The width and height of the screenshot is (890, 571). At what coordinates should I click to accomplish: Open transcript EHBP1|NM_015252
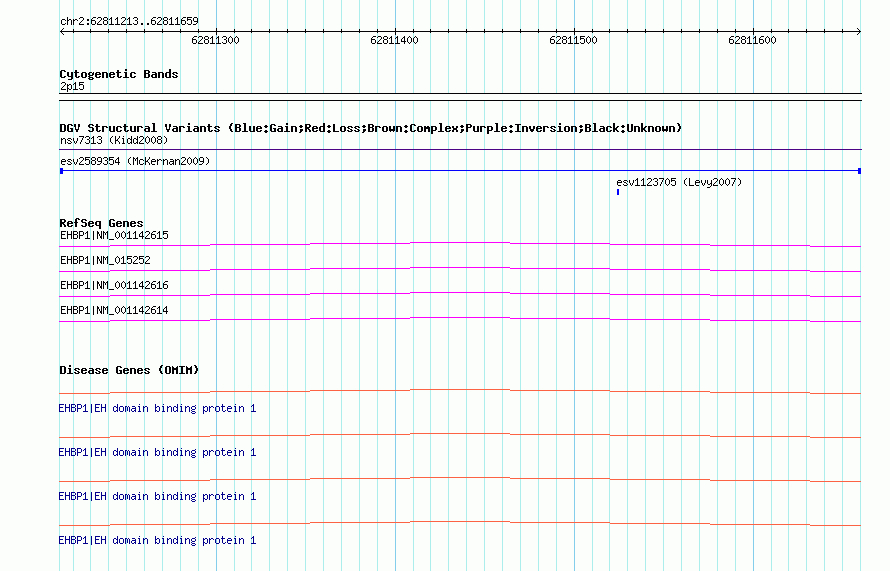click(106, 260)
